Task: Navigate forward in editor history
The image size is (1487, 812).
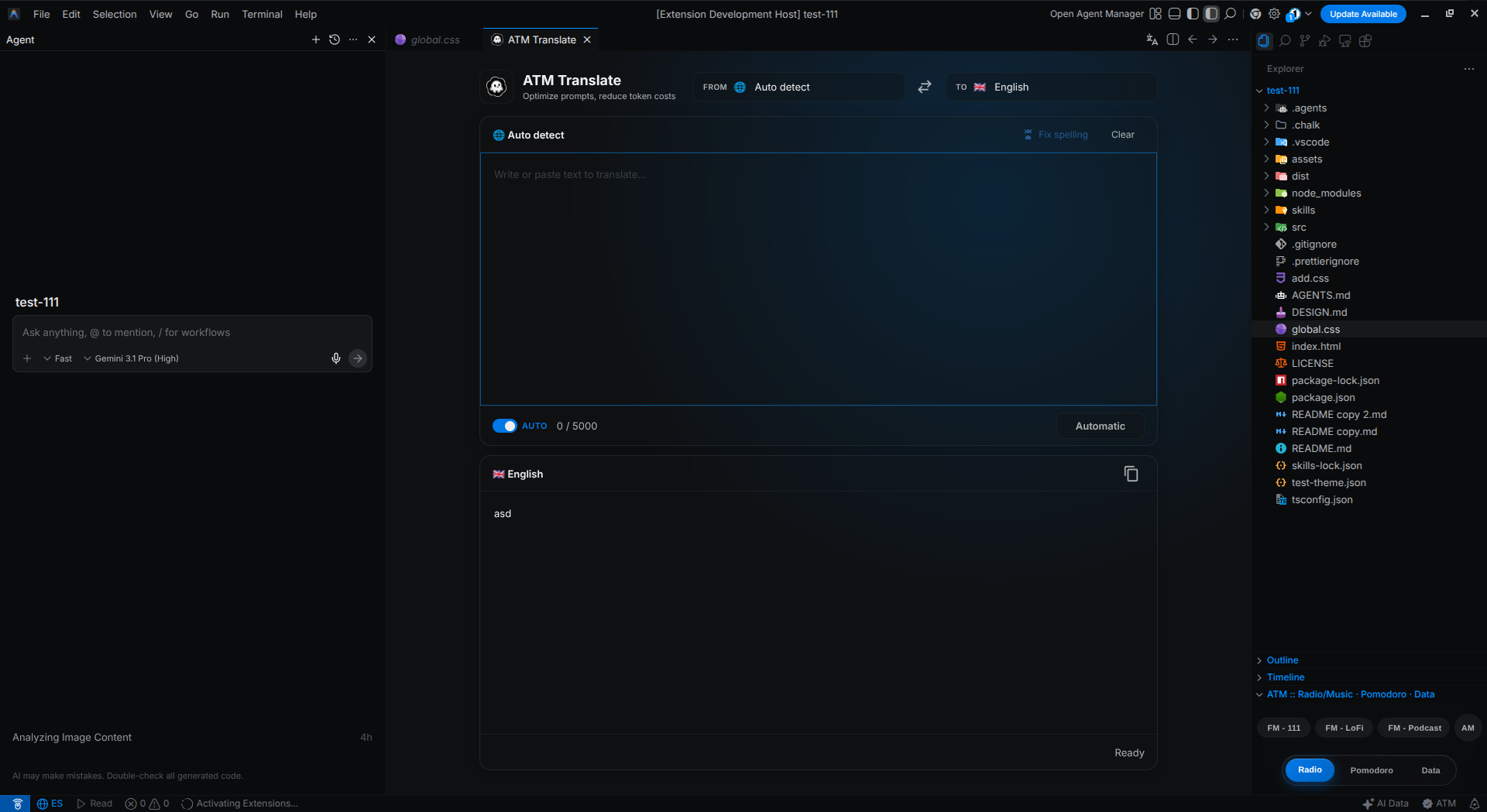Action: click(1213, 39)
